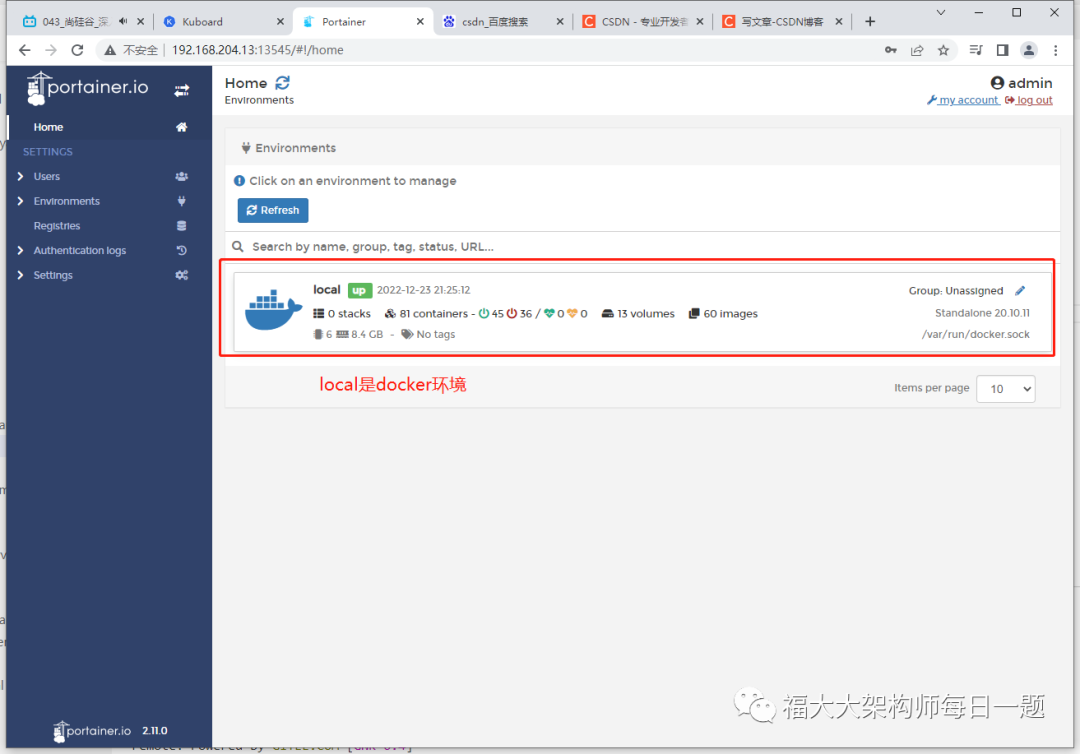1080x754 pixels.
Task: Click the Environments breadcrumb under Home
Action: pos(259,101)
